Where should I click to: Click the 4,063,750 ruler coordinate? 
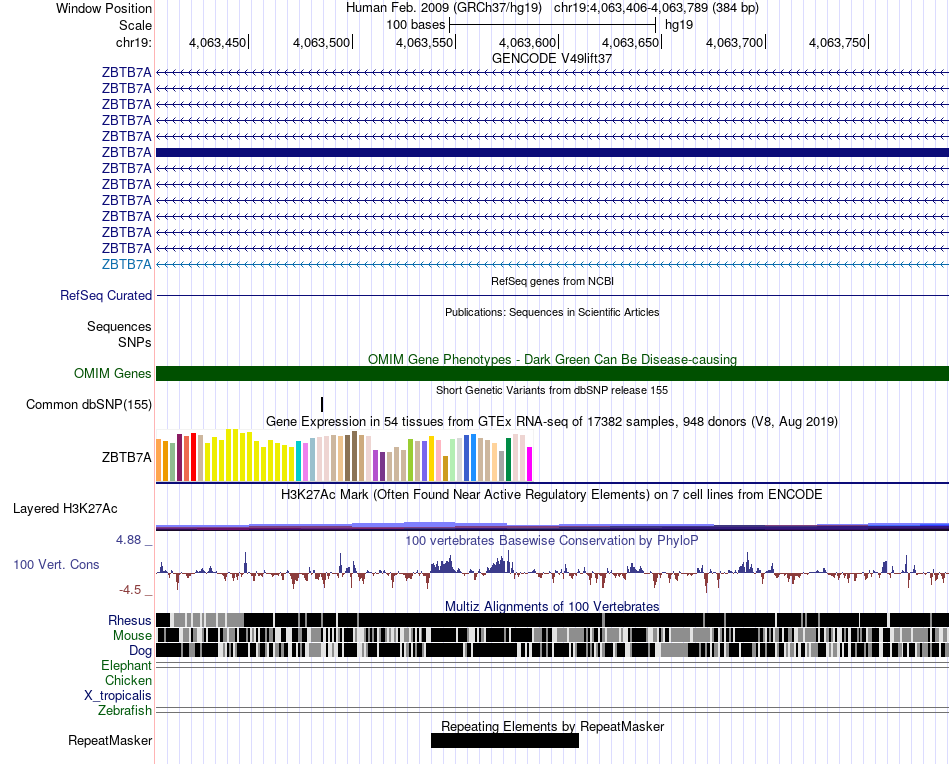[x=837, y=43]
